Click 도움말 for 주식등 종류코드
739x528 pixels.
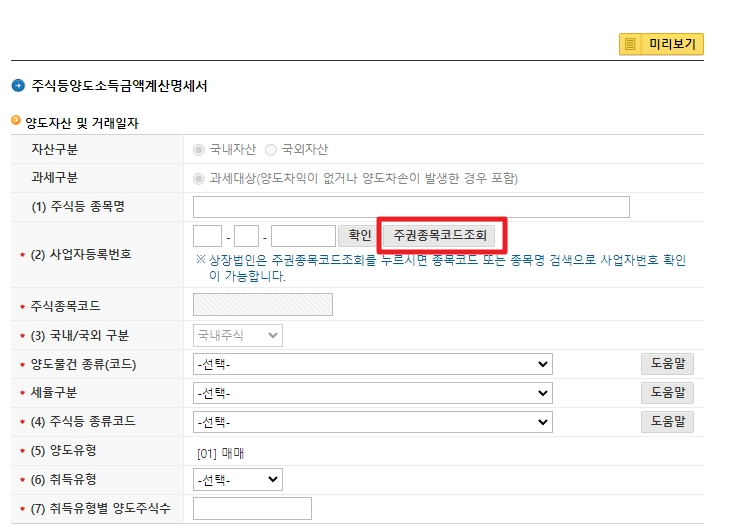click(x=667, y=421)
